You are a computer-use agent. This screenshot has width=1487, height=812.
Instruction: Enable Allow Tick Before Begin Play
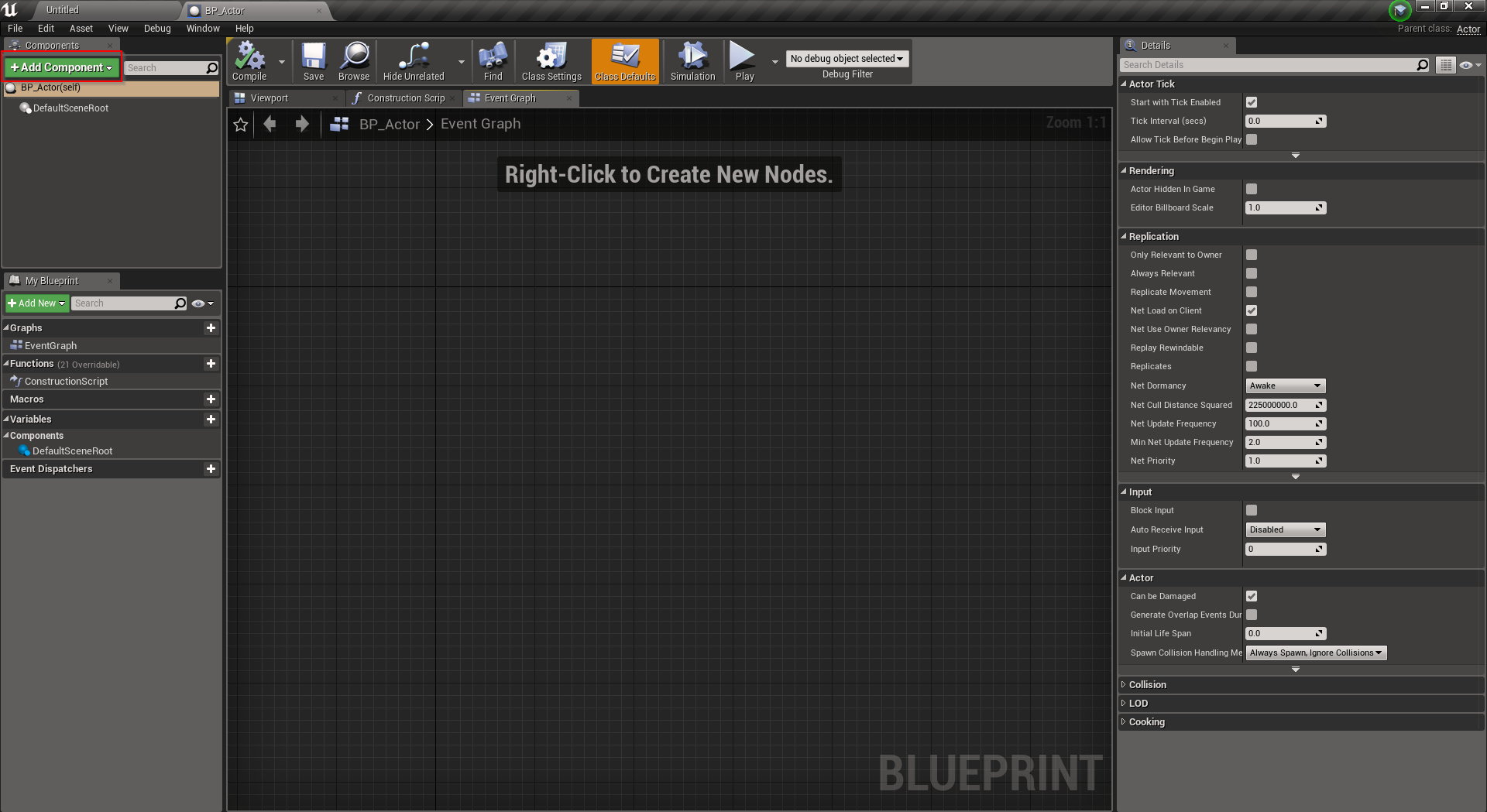[x=1252, y=139]
